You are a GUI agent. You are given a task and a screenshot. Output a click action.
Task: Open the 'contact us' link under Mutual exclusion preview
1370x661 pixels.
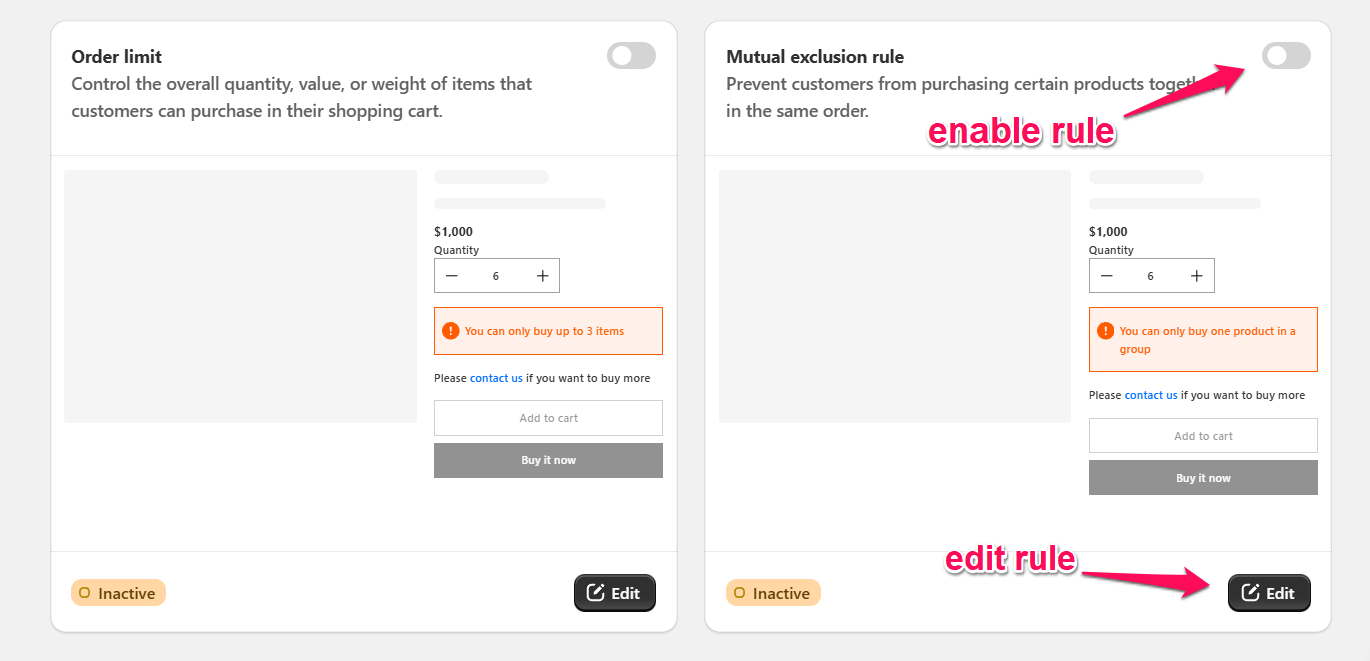pyautogui.click(x=1150, y=395)
